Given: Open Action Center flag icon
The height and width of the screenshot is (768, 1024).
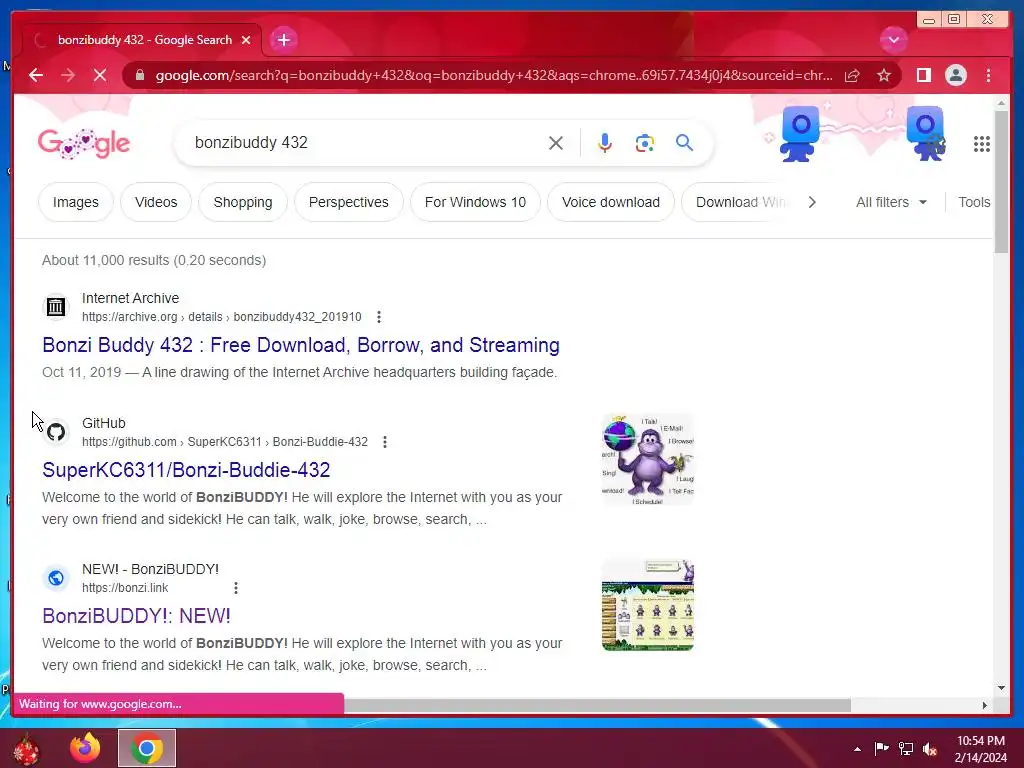Looking at the screenshot, I should click(881, 748).
